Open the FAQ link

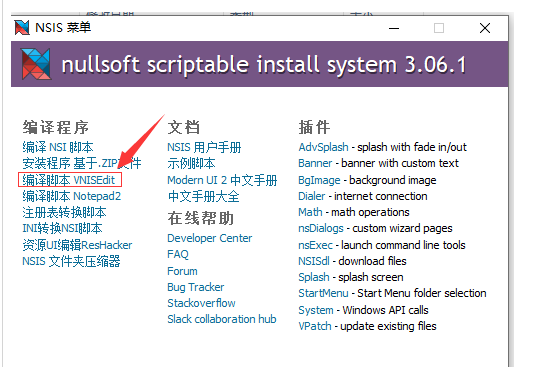click(x=178, y=254)
